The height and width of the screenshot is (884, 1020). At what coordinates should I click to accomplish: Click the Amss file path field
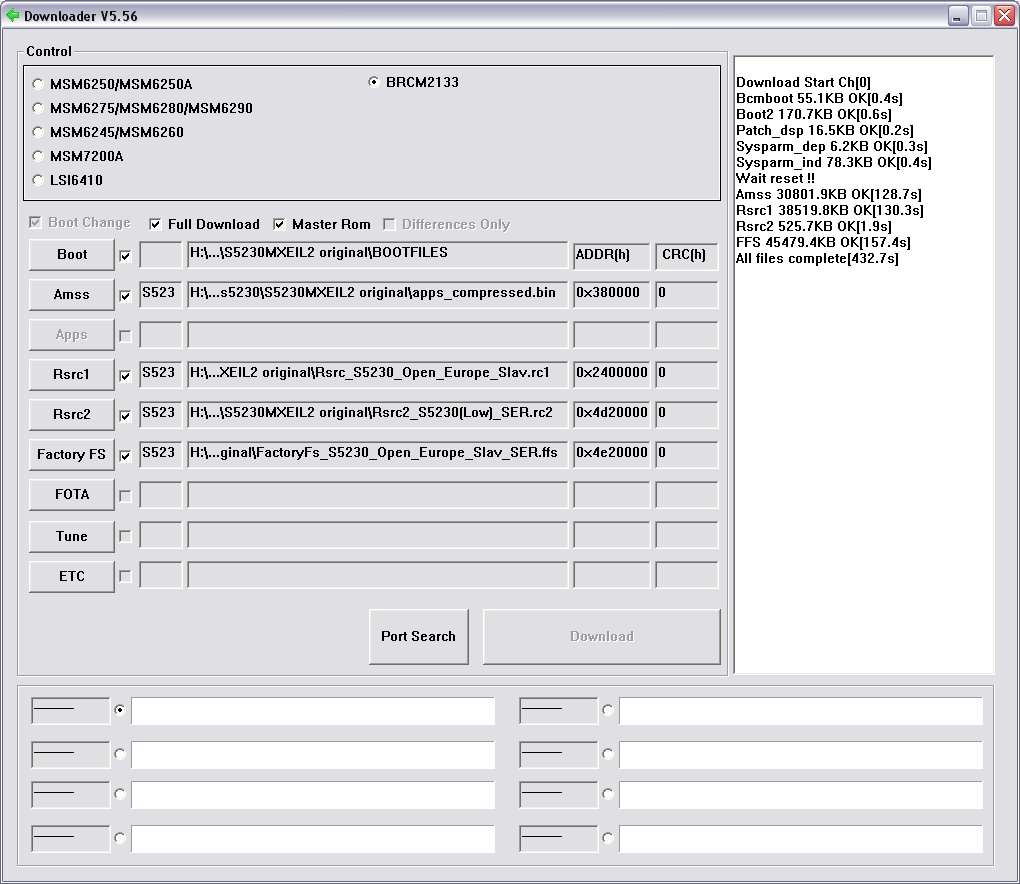click(x=377, y=294)
